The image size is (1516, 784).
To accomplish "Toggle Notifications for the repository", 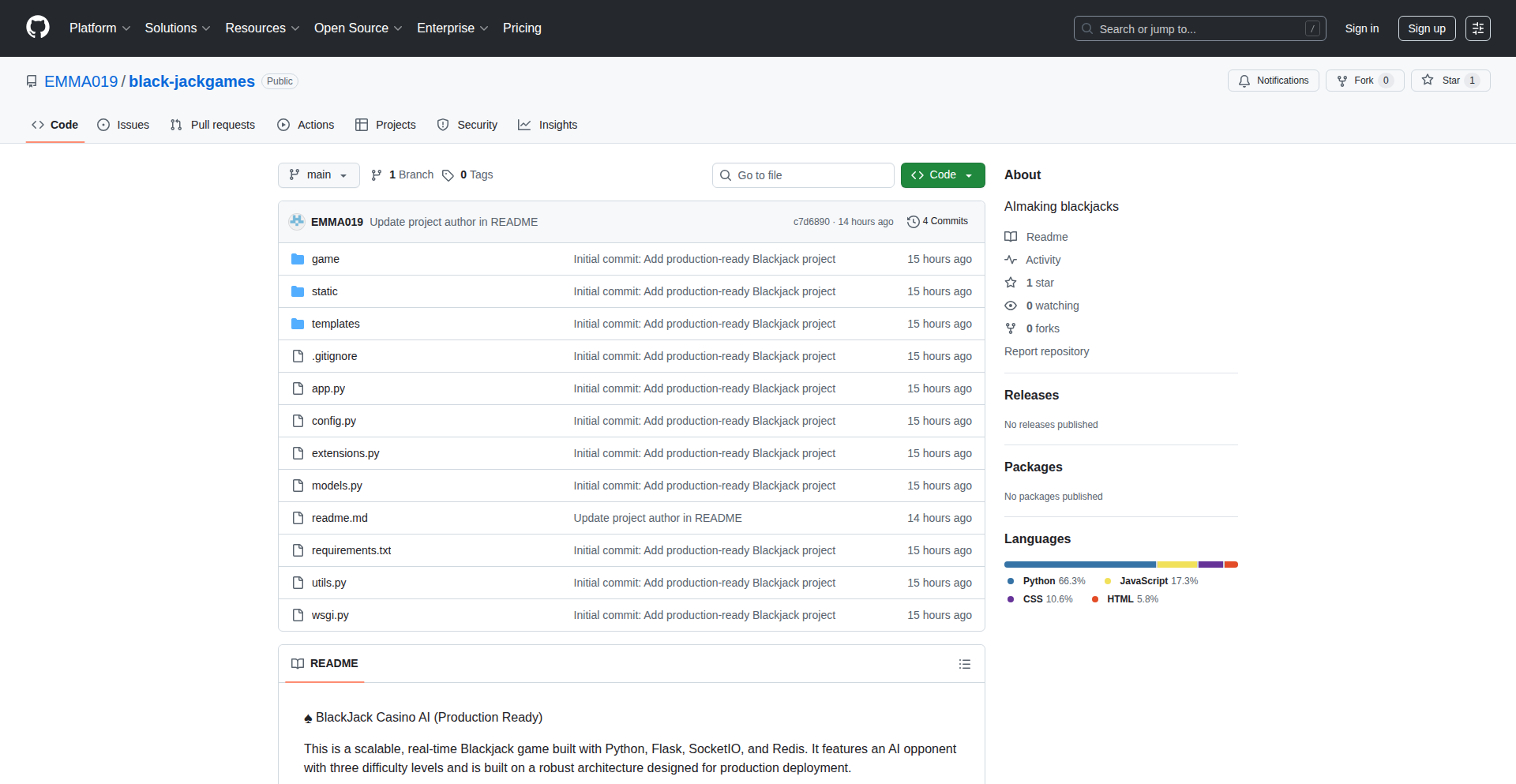I will [1273, 81].
